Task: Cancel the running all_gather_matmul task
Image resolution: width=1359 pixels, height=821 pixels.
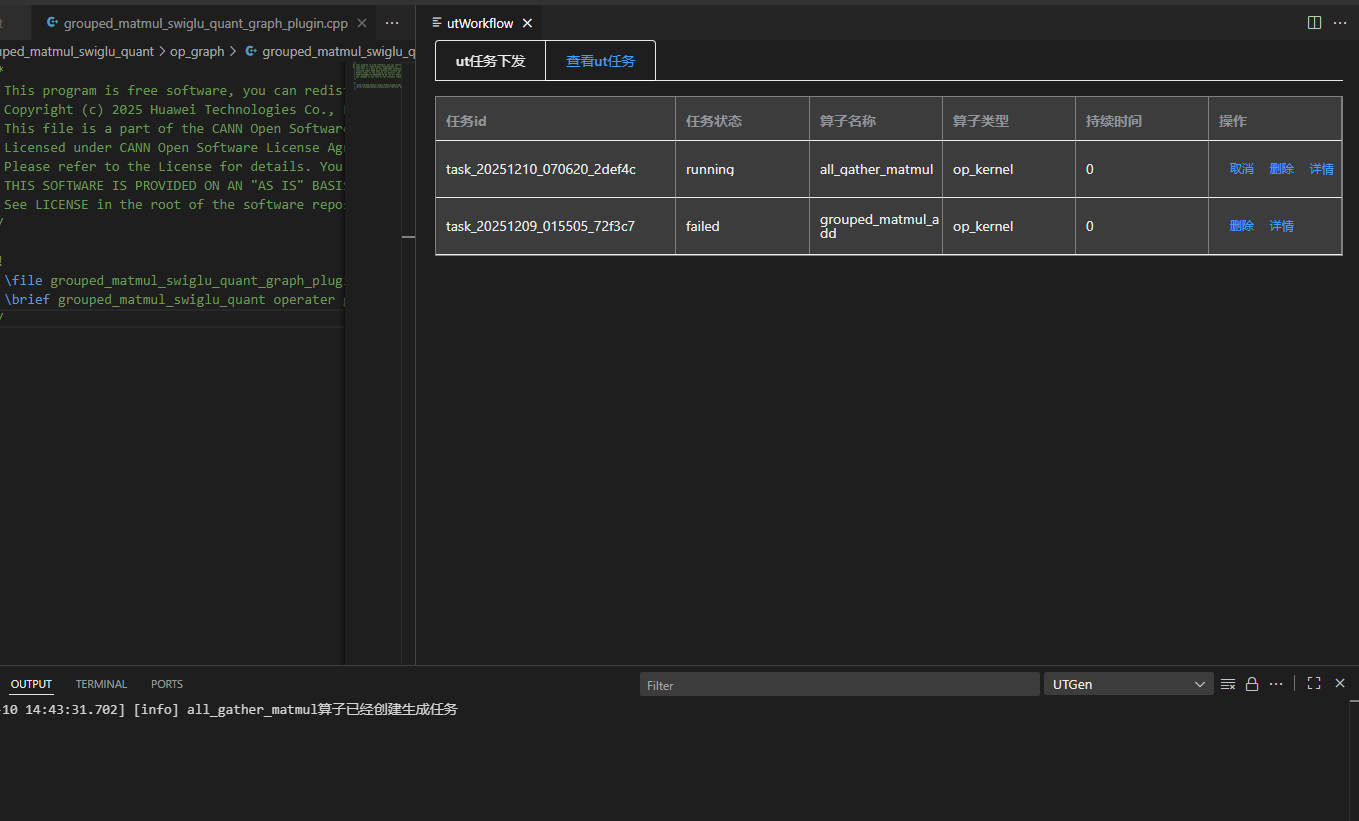Action: tap(1241, 169)
